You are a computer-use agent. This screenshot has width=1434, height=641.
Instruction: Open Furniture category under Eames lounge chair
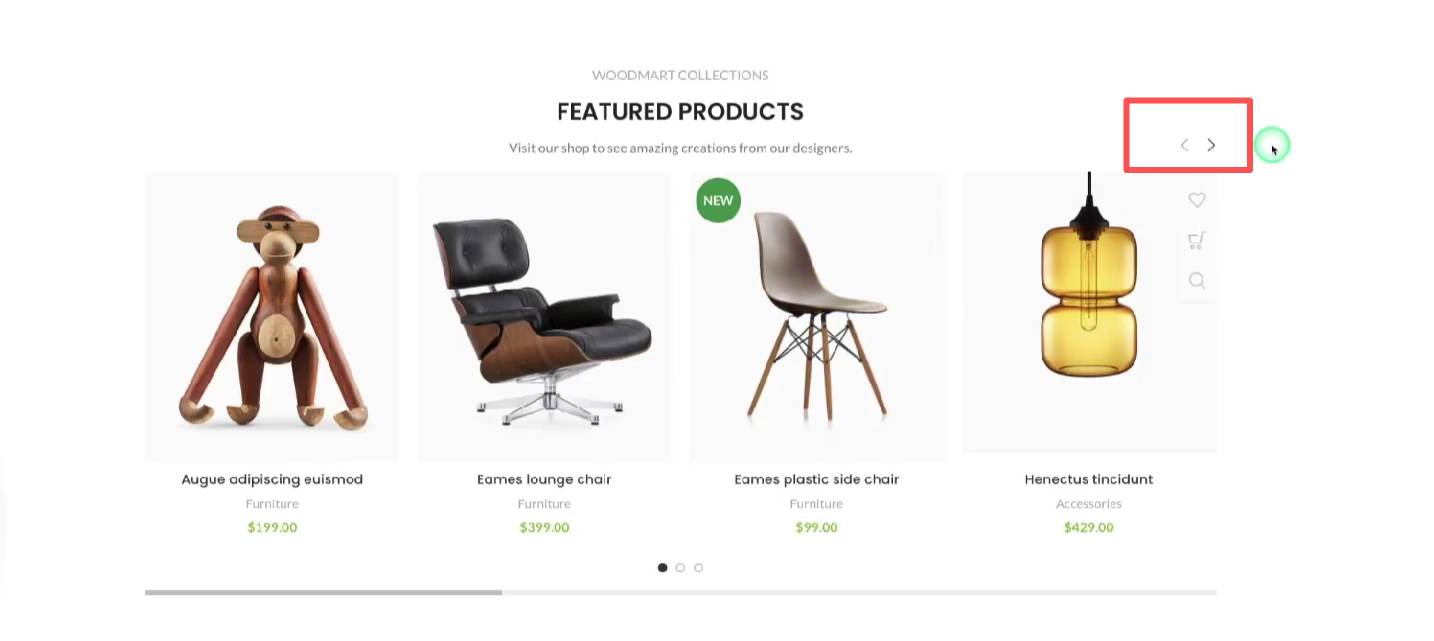tap(544, 504)
